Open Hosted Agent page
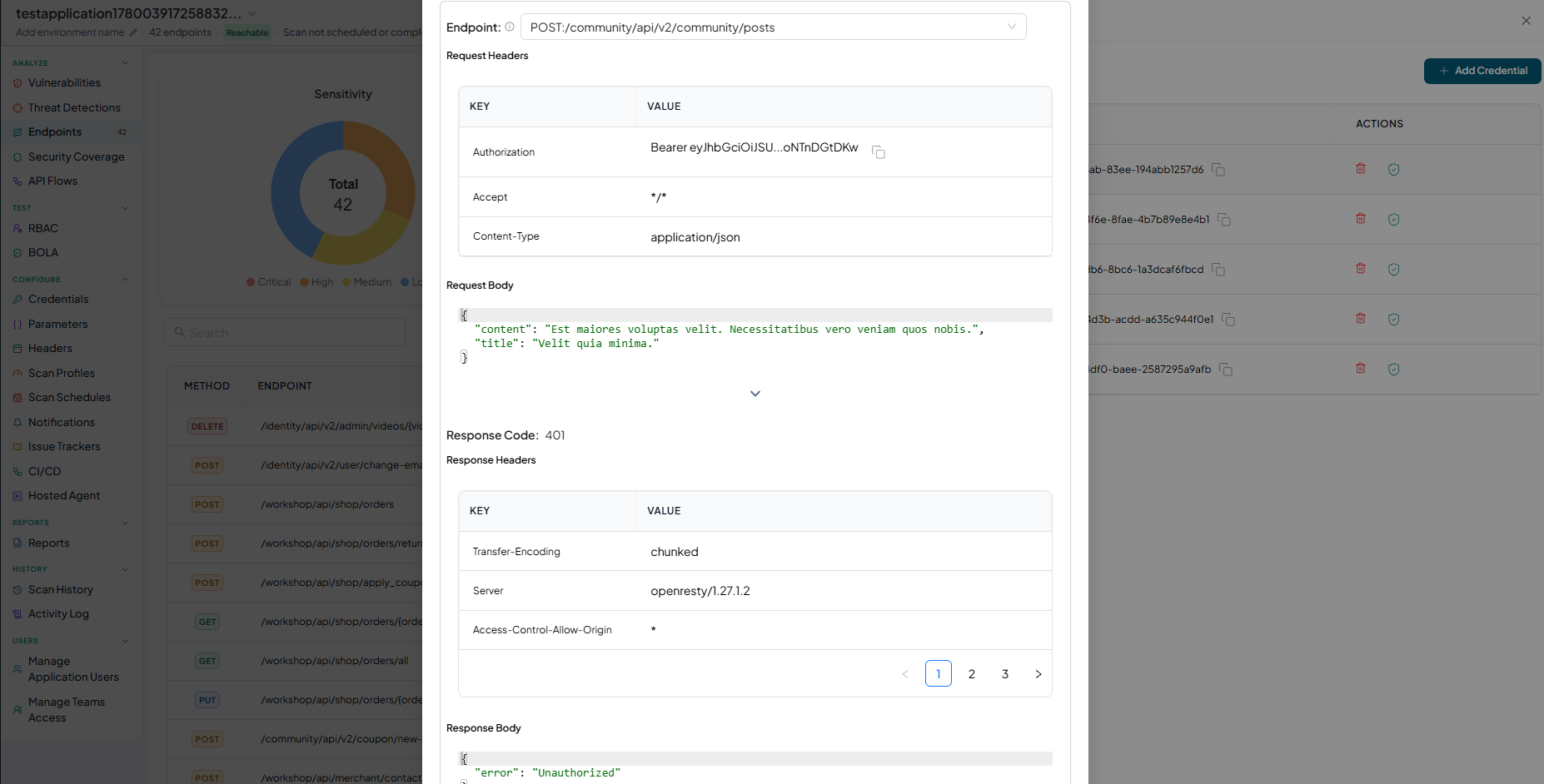This screenshot has height=784, width=1544. (x=64, y=495)
